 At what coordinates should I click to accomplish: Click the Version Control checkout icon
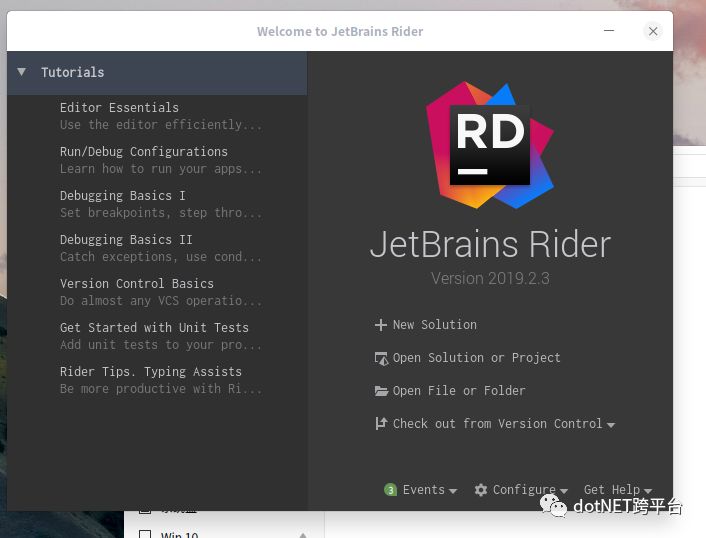[x=381, y=423]
